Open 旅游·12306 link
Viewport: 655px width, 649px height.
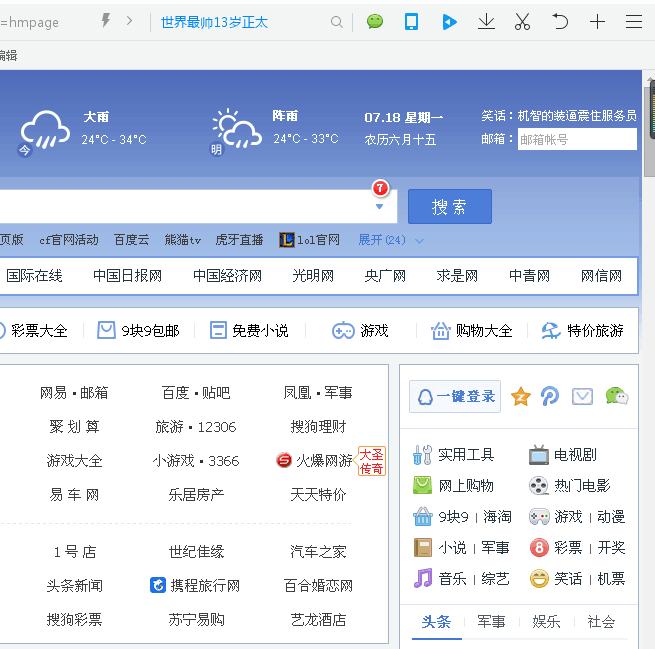pos(195,427)
